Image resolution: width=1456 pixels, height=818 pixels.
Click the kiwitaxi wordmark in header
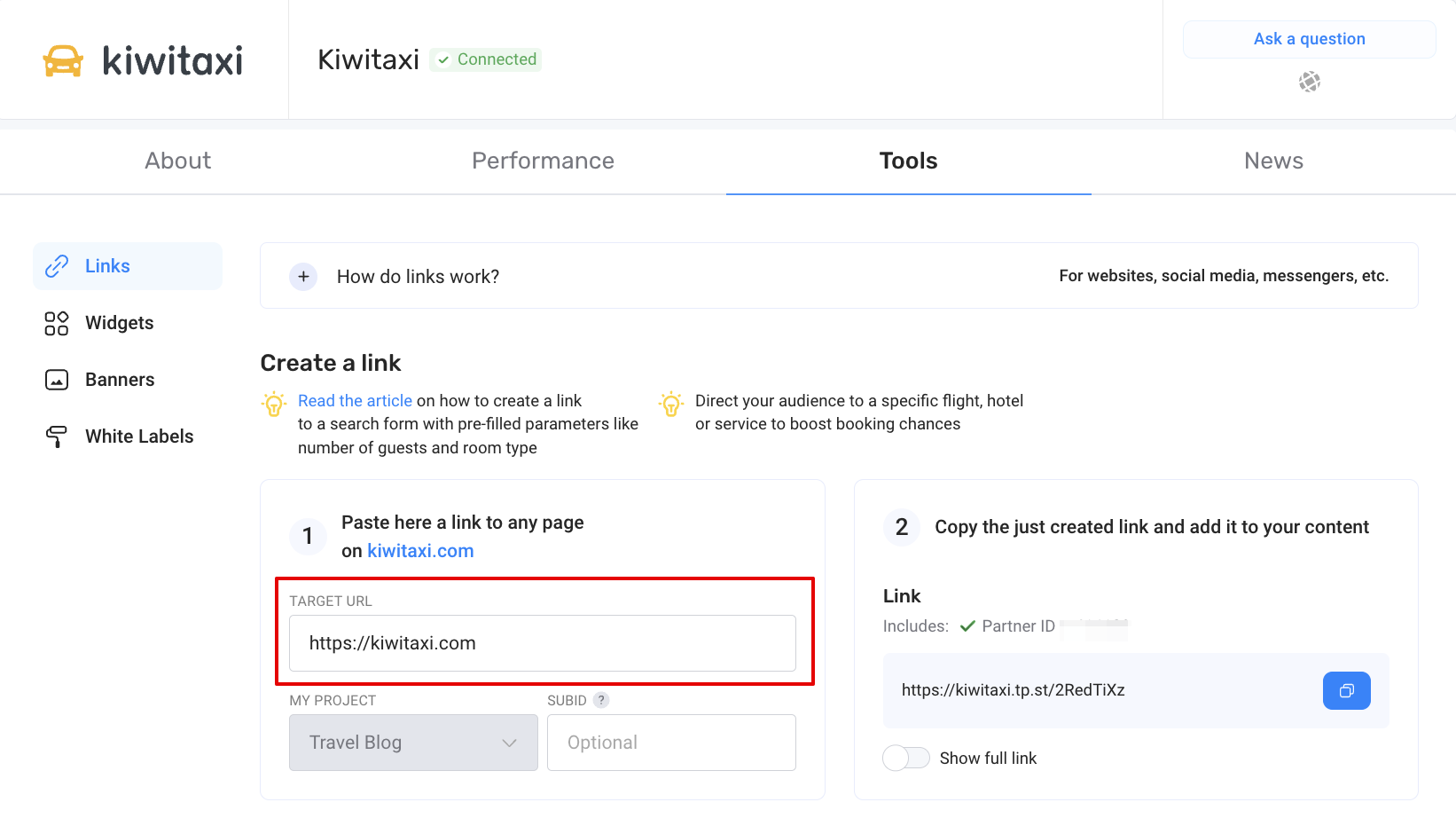[173, 60]
